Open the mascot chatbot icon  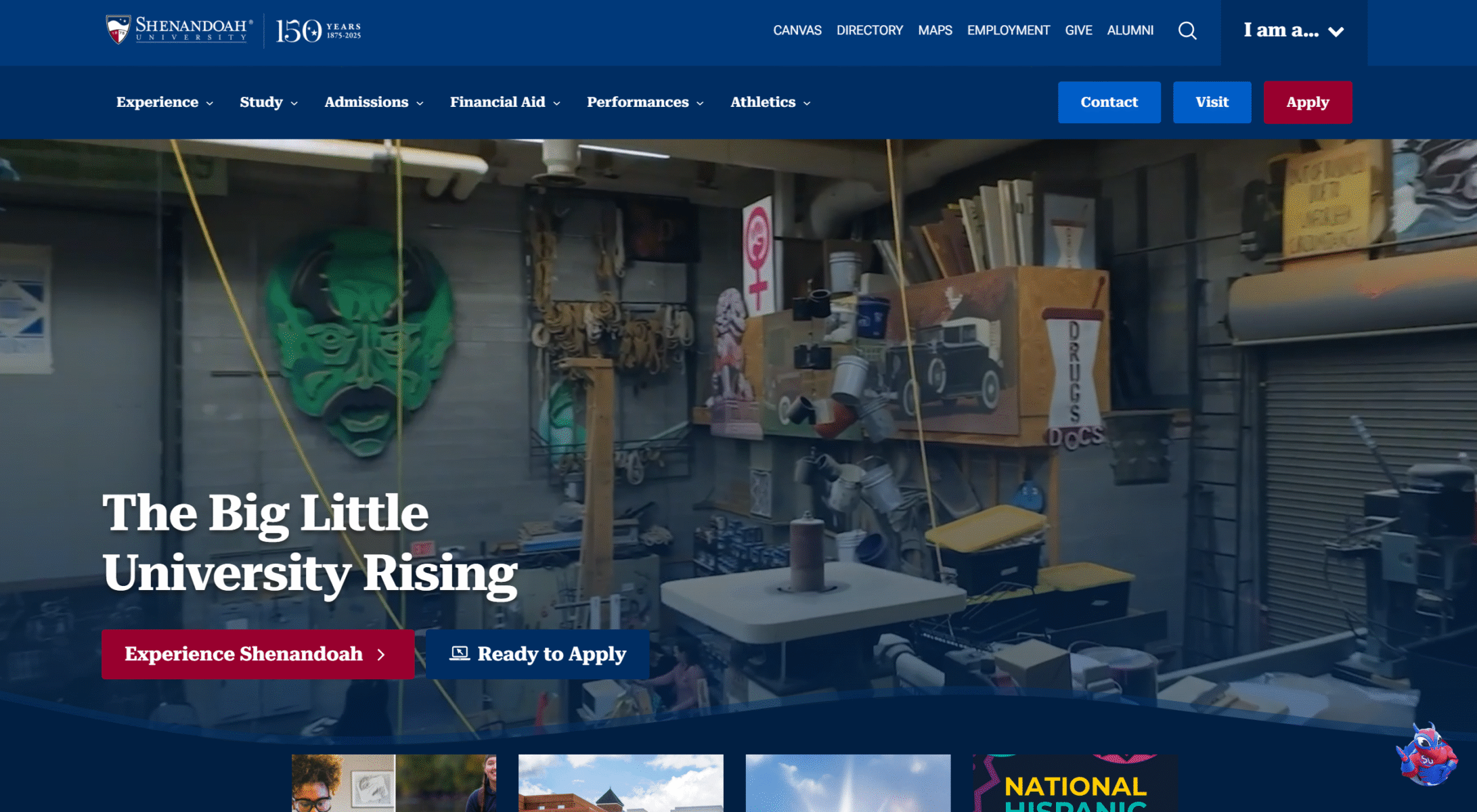point(1426,757)
